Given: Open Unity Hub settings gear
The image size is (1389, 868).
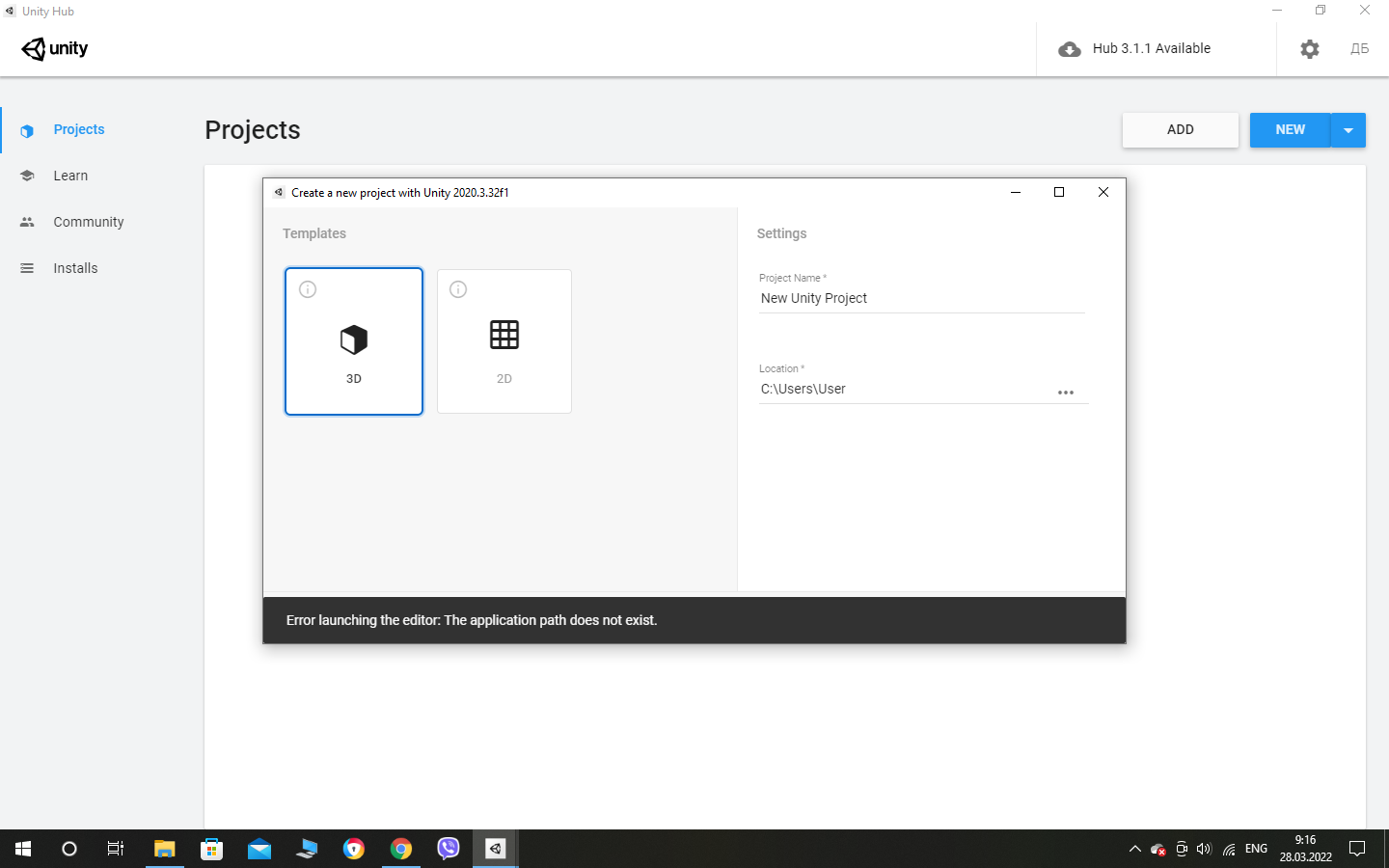Looking at the screenshot, I should click(x=1310, y=48).
